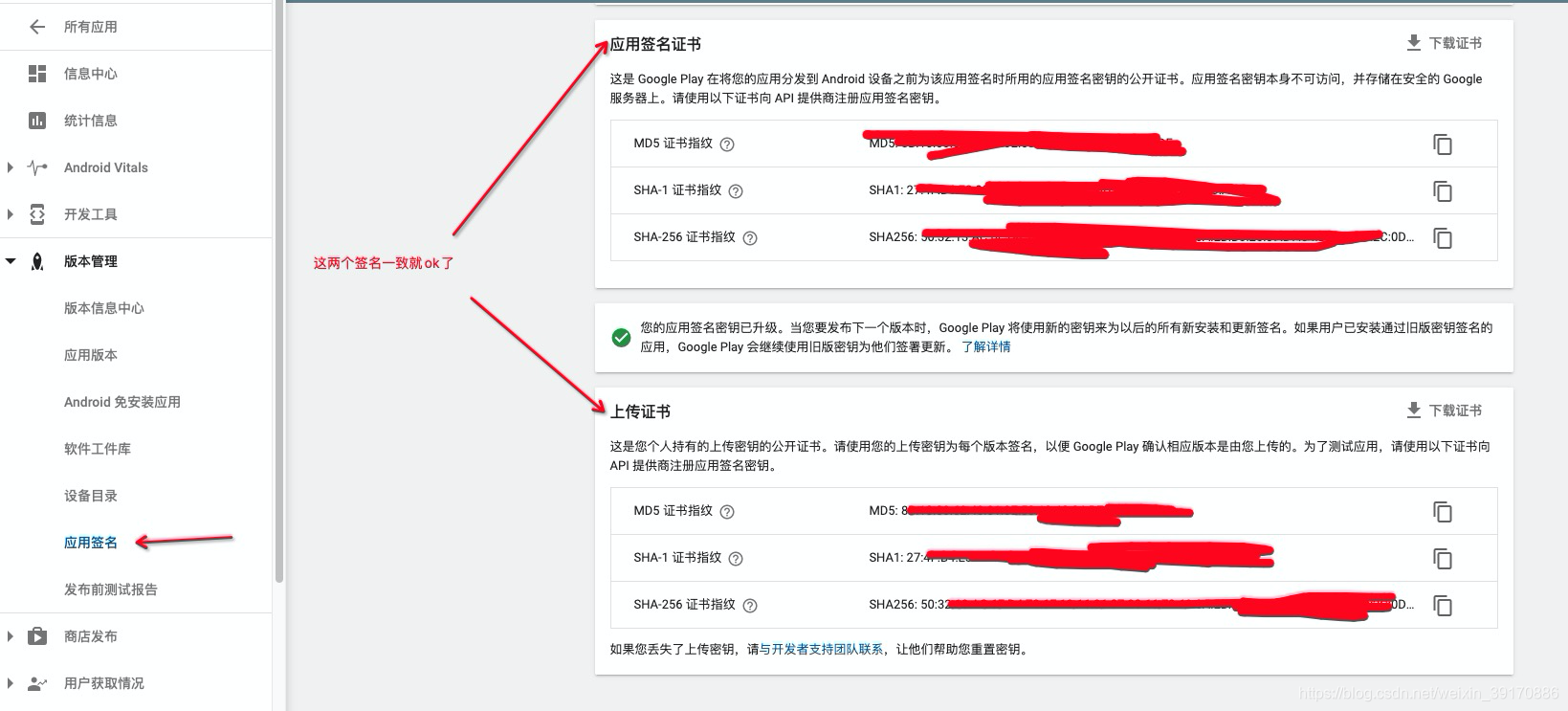Image resolution: width=1568 pixels, height=711 pixels.
Task: Open Android 免安装应用 menu item
Action: pos(122,402)
